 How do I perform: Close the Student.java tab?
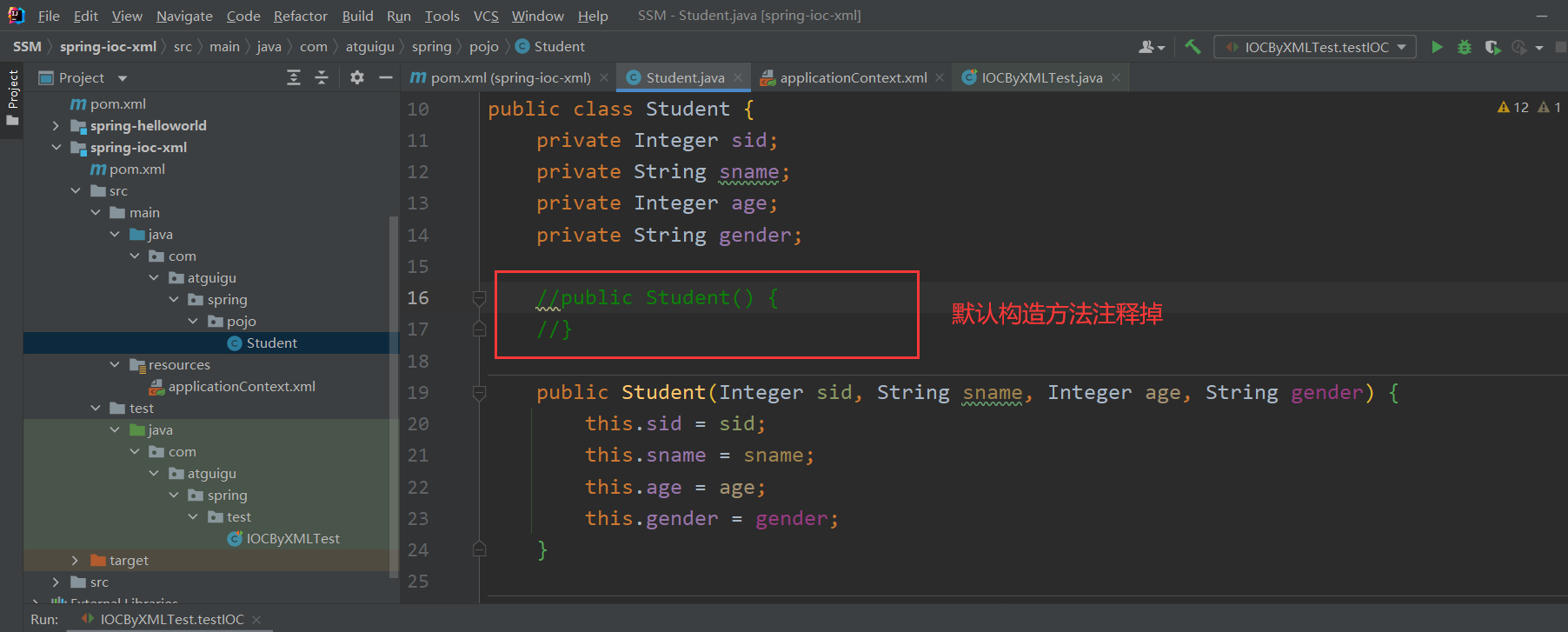click(738, 78)
